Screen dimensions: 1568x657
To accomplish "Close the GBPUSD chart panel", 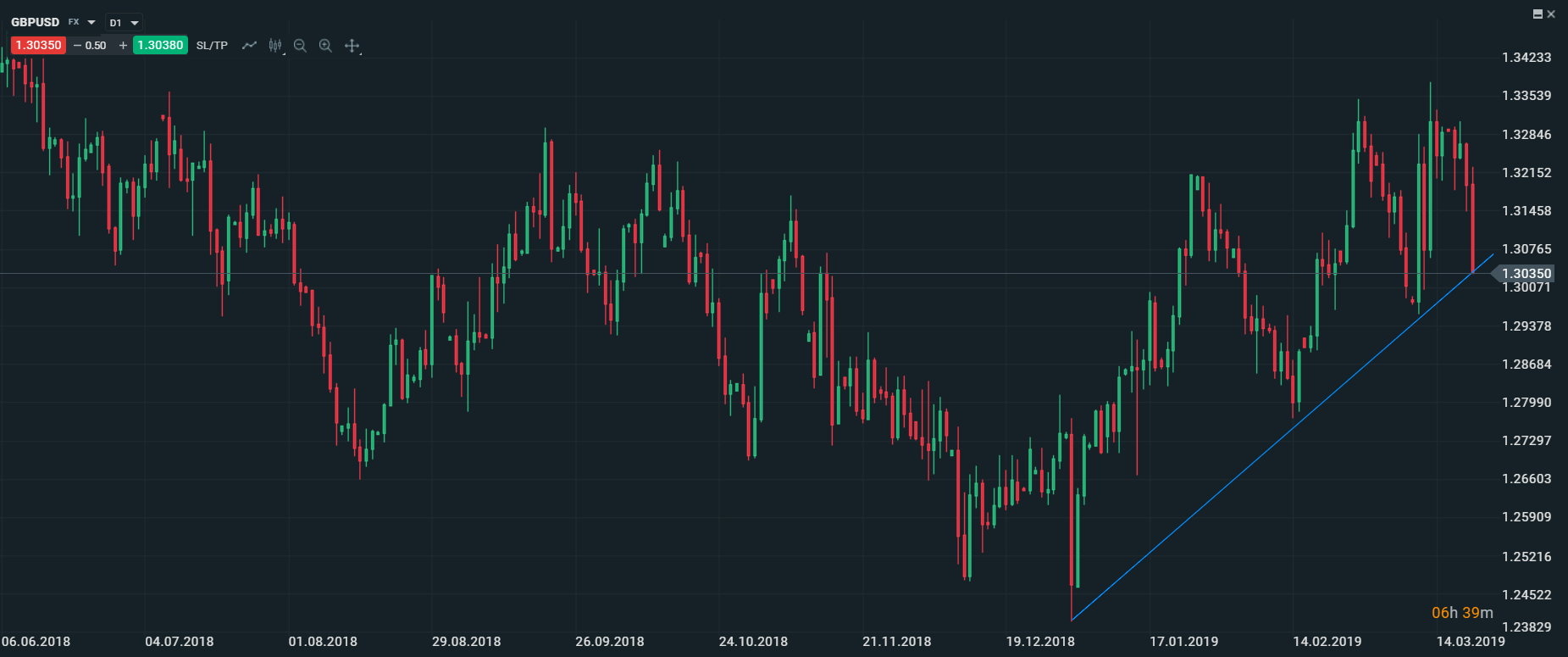I will [1552, 14].
